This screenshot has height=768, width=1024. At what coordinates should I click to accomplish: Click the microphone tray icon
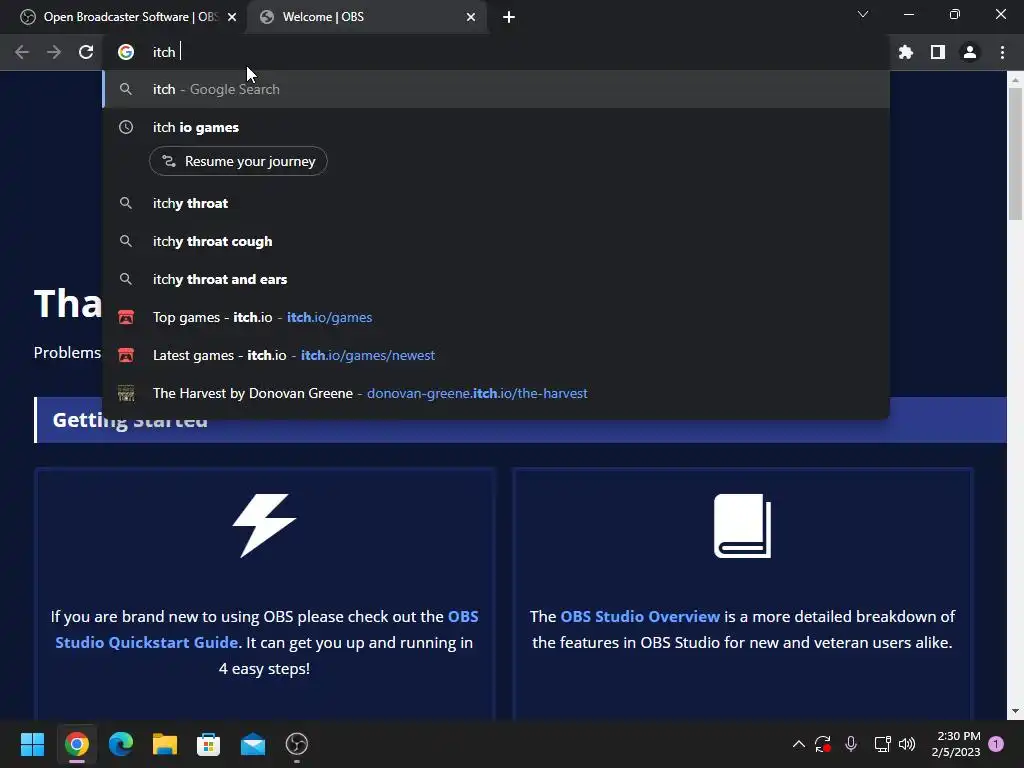point(850,744)
